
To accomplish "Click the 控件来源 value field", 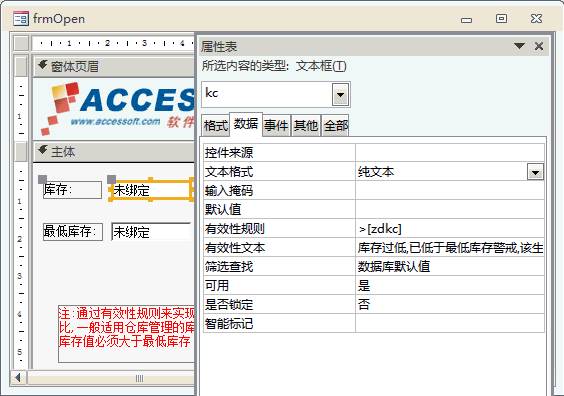I will (x=450, y=153).
